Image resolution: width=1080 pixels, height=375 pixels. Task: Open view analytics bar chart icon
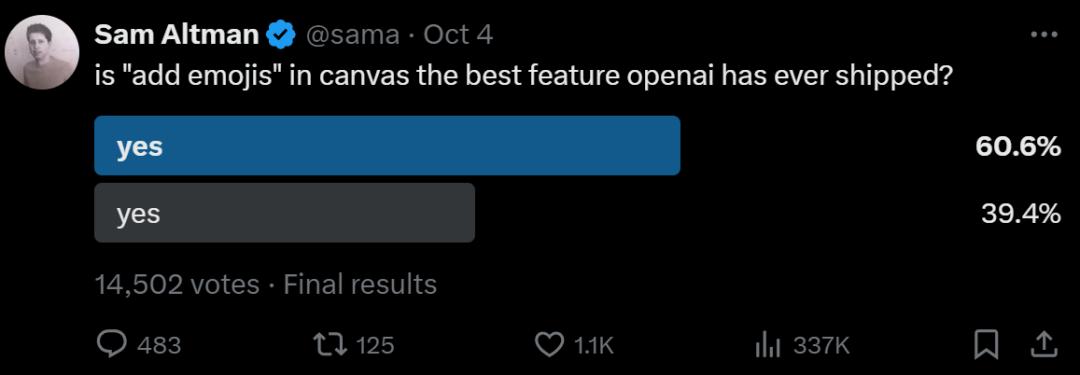point(768,344)
